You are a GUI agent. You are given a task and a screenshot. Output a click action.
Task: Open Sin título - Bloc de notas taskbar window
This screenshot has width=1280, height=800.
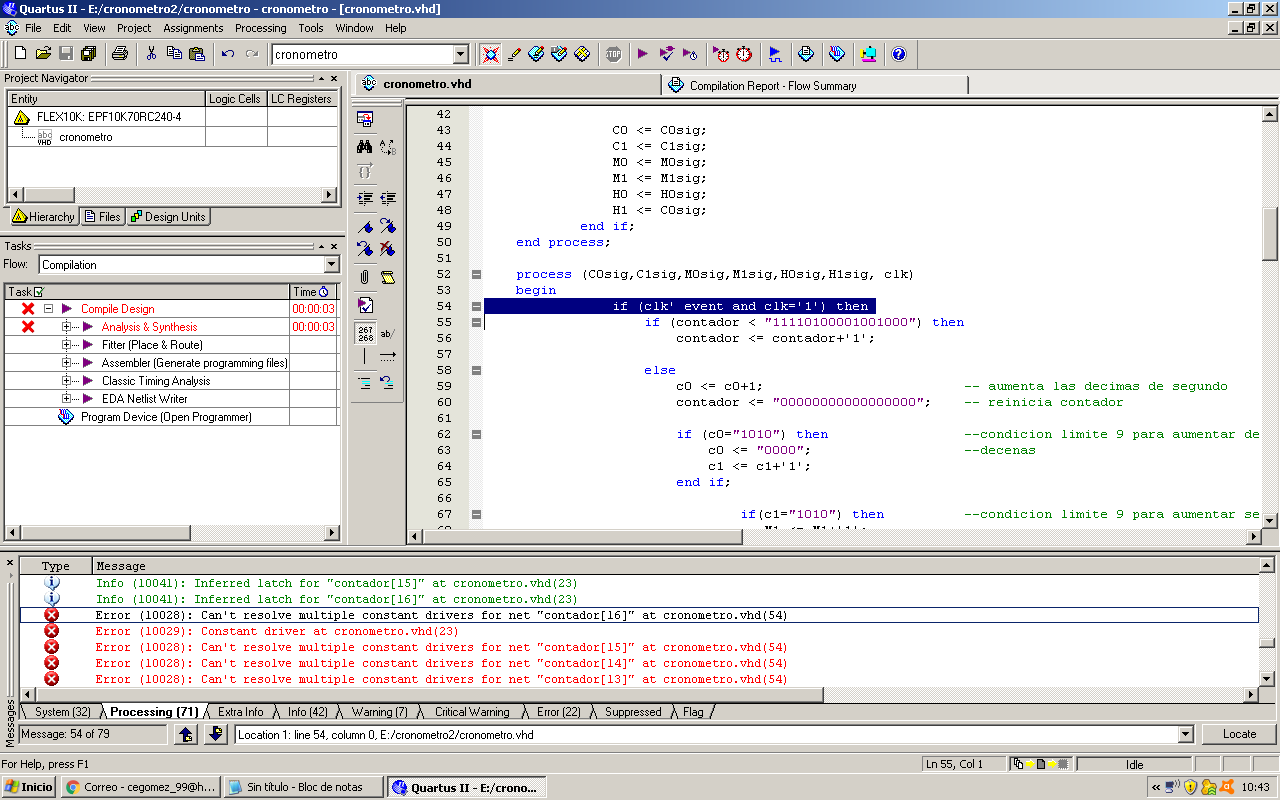click(303, 787)
